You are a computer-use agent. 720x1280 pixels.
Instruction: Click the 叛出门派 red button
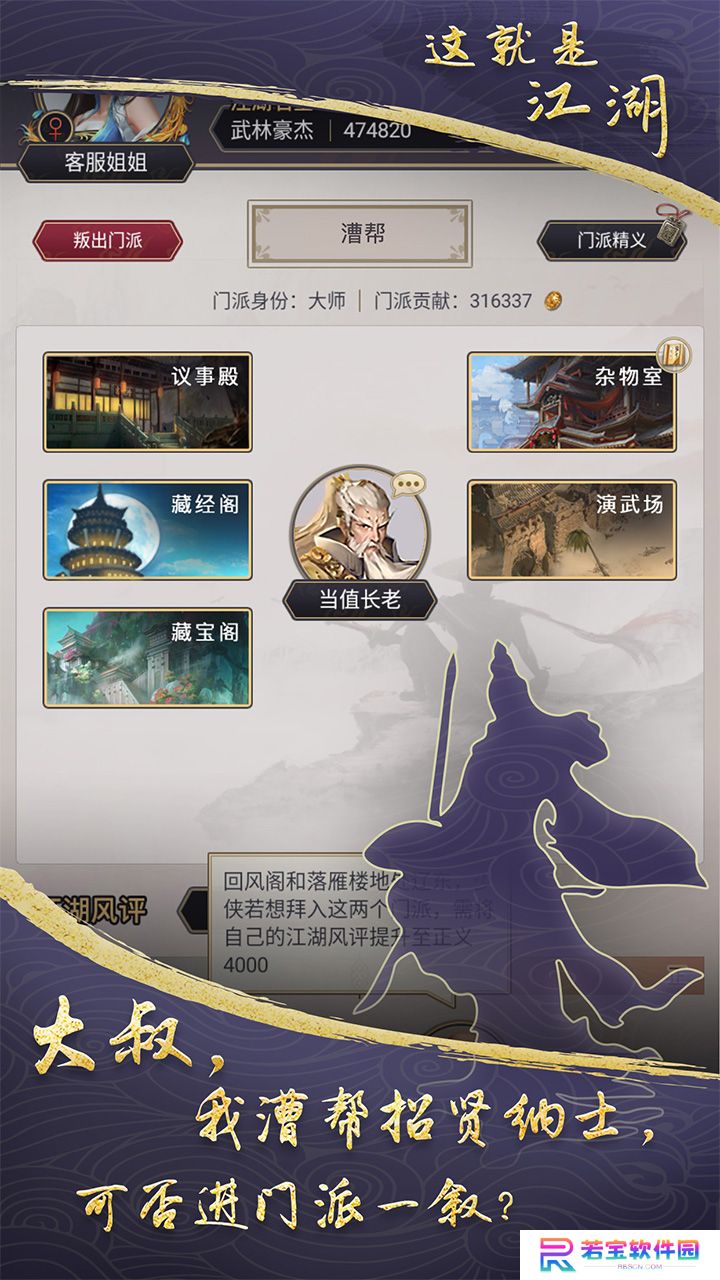tap(108, 240)
